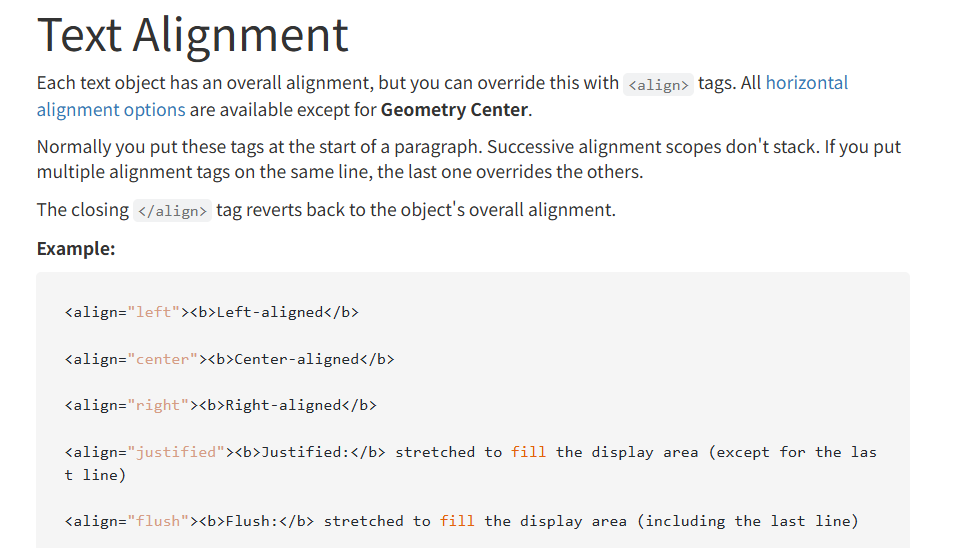Screen dimensions: 956x548
Task: Click the Text Alignment page heading
Action: [x=192, y=34]
